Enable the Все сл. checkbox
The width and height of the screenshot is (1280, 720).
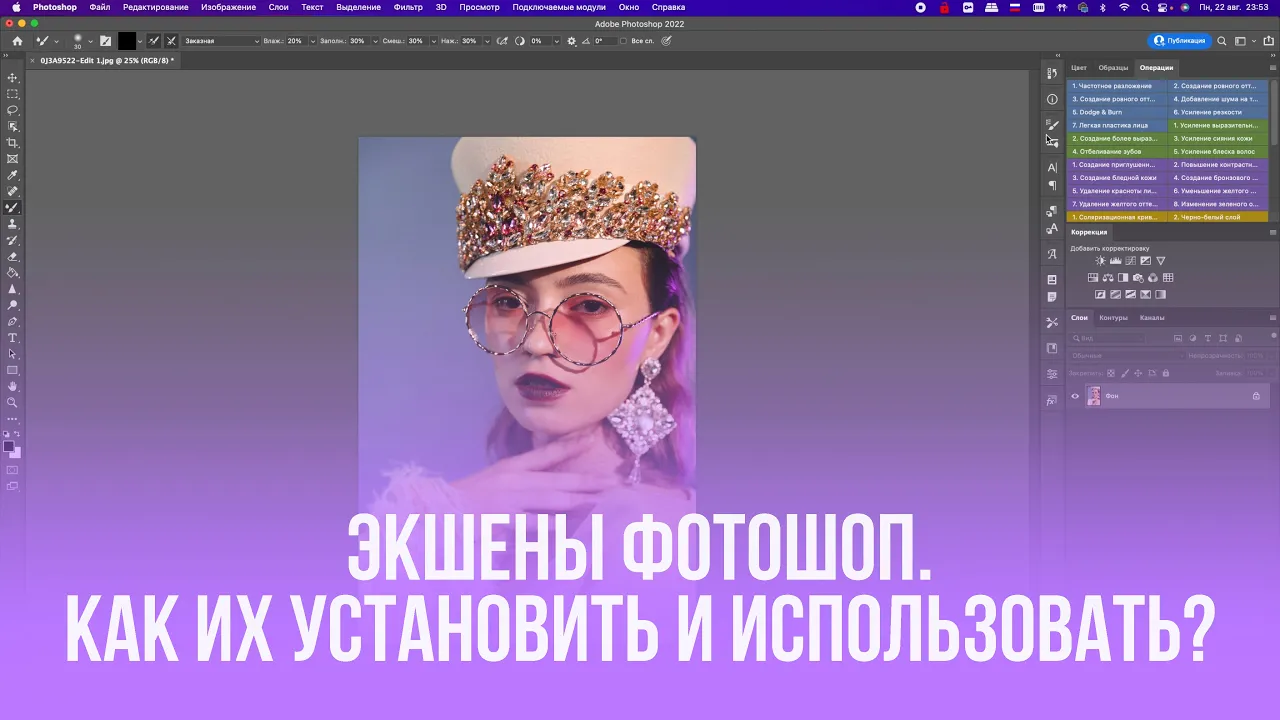tap(624, 41)
